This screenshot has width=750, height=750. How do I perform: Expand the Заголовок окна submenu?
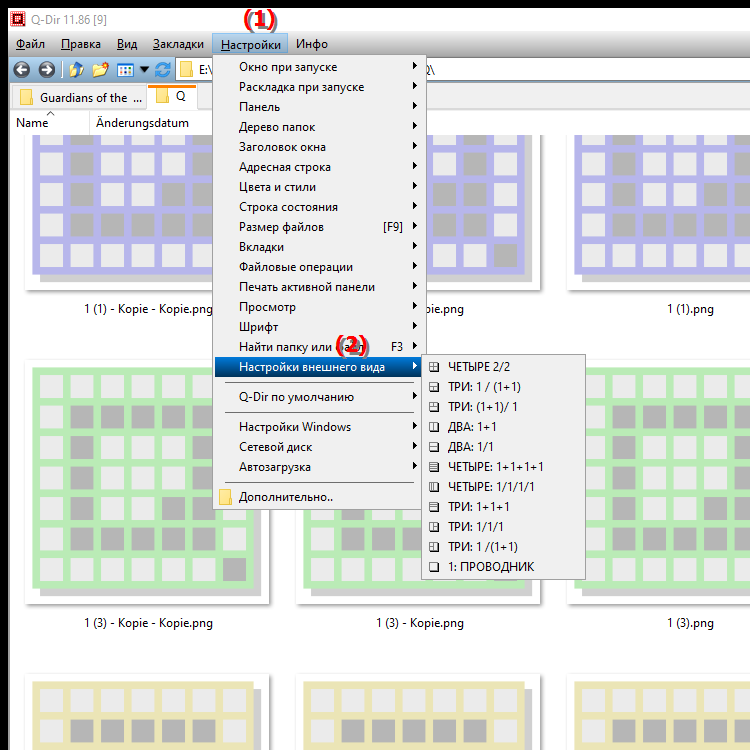tap(318, 147)
